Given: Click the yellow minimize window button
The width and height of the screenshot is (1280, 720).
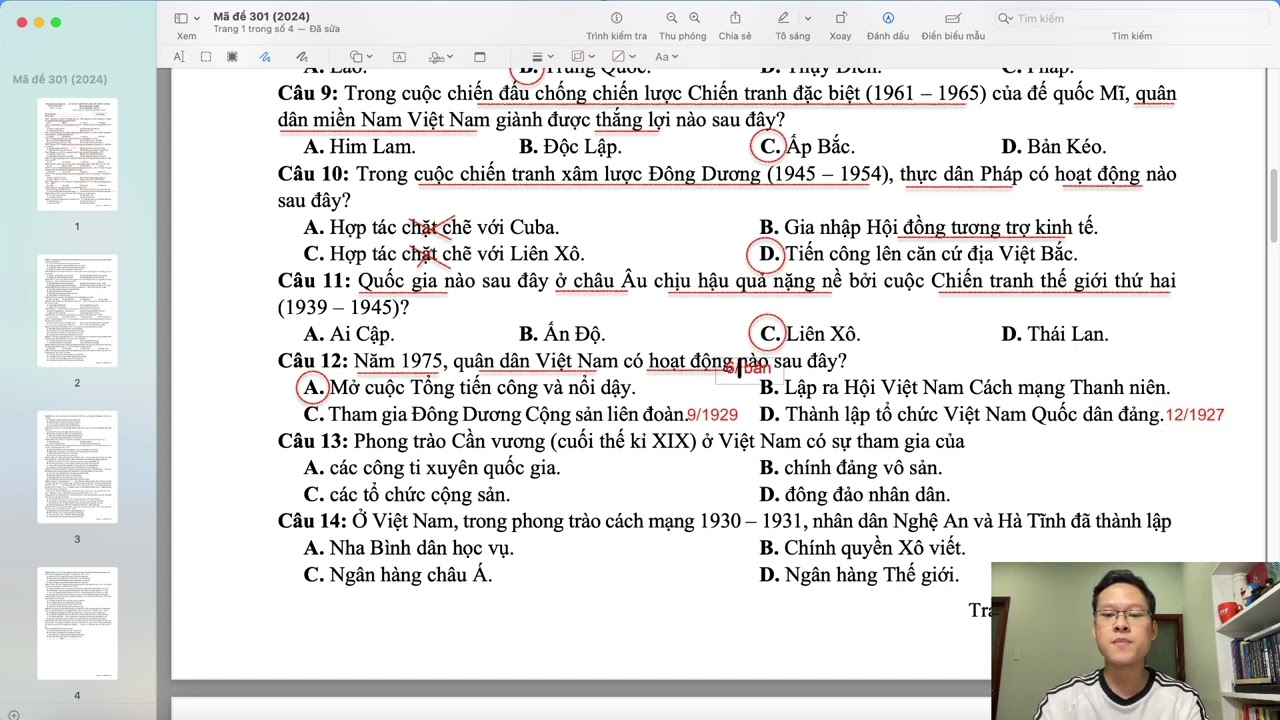Looking at the screenshot, I should tap(38, 22).
